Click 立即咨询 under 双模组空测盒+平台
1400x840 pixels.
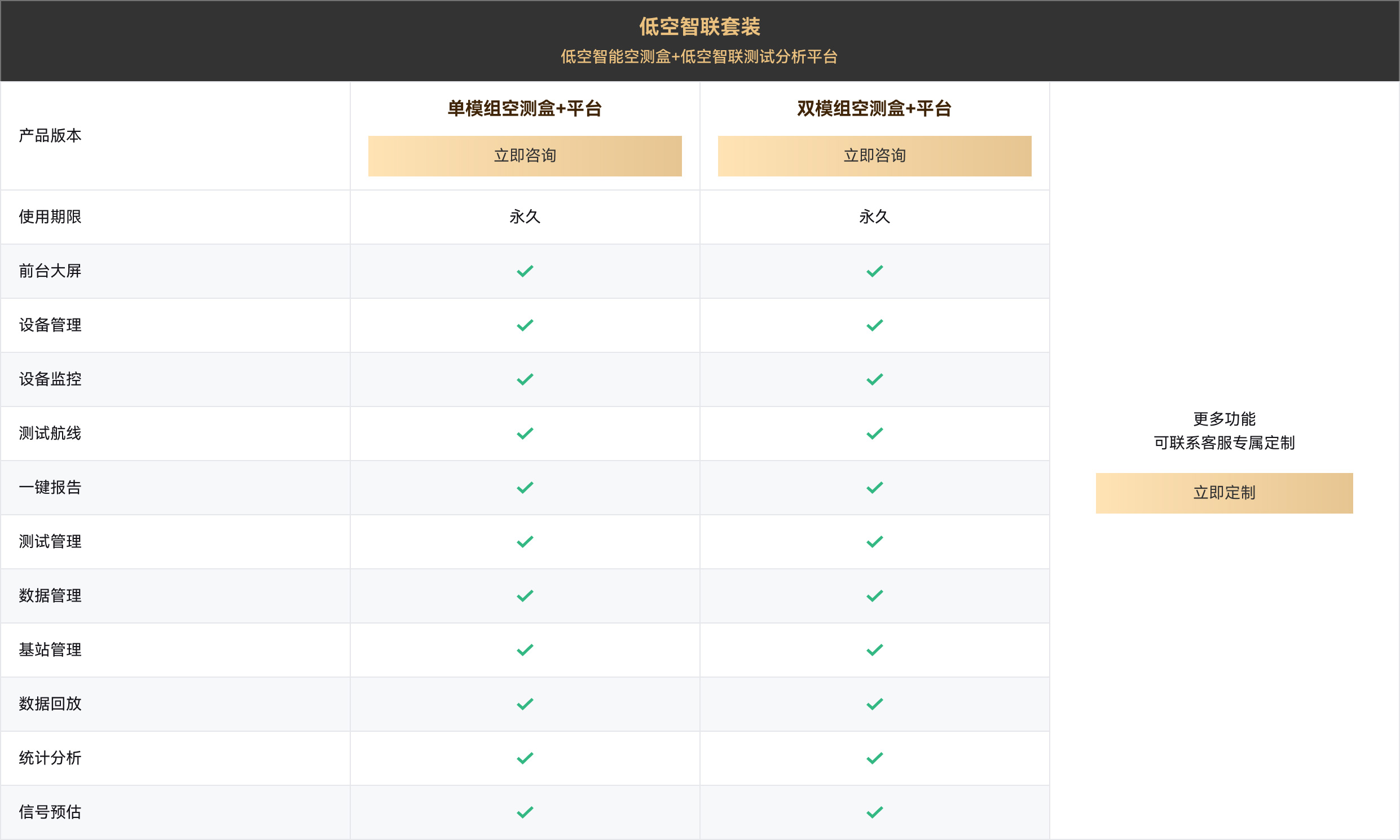pos(874,156)
